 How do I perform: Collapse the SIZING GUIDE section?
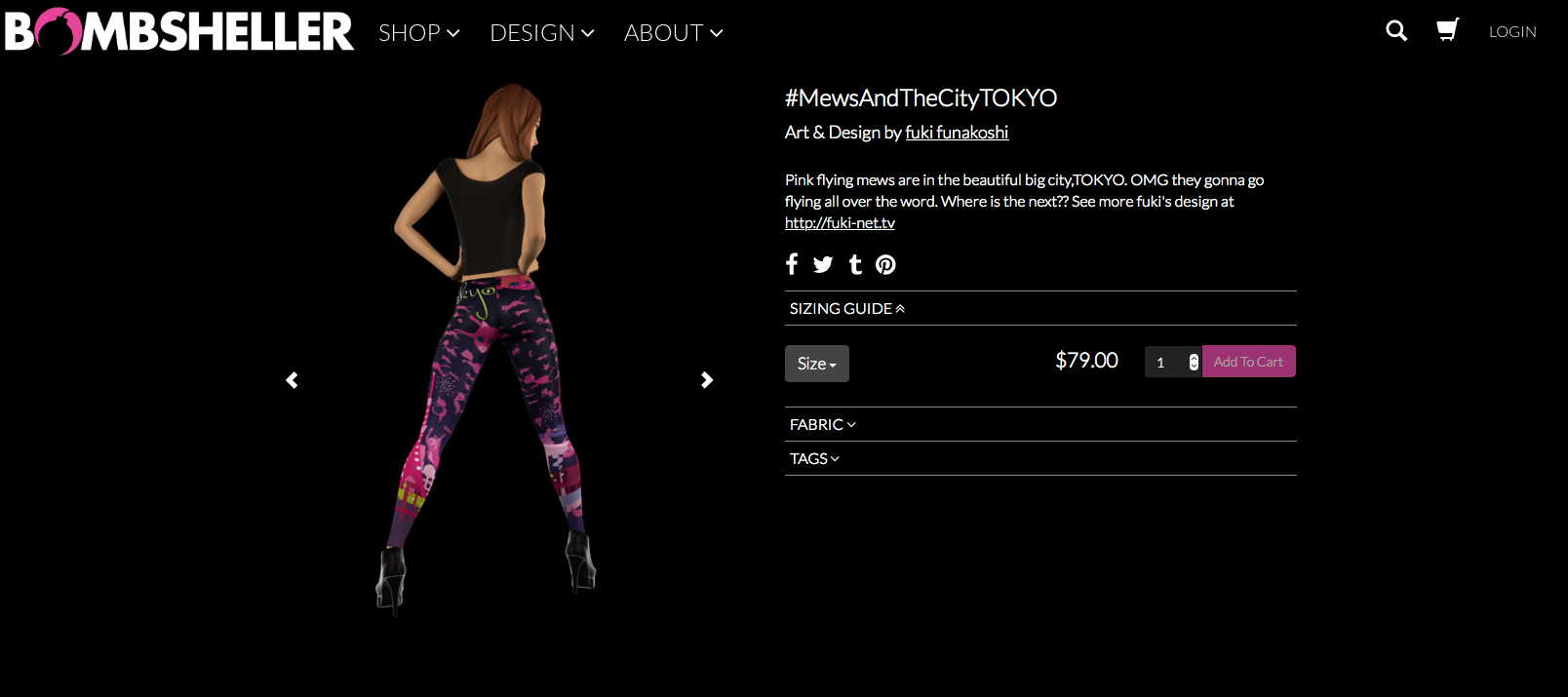tap(846, 309)
